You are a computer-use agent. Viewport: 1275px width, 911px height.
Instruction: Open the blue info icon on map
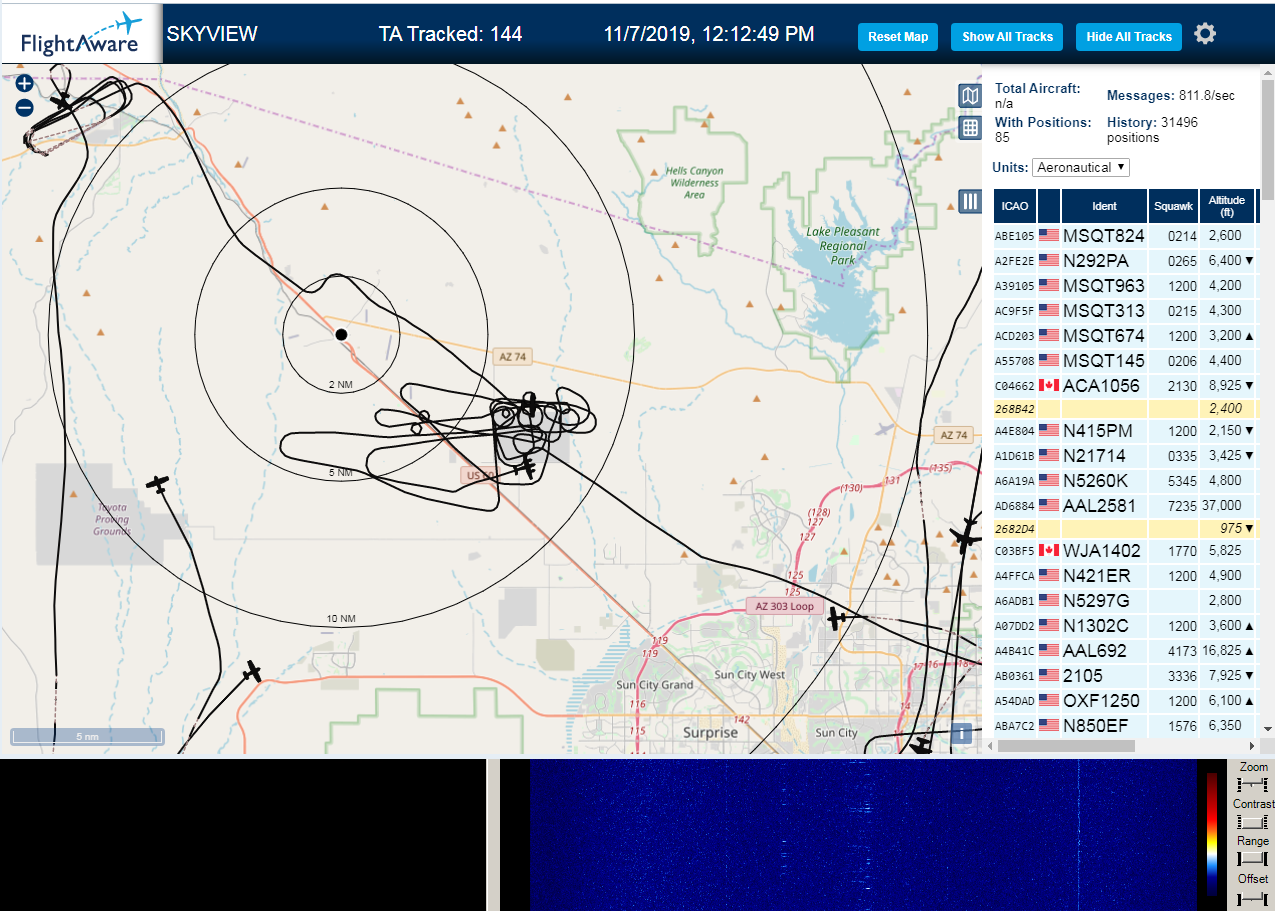point(961,733)
